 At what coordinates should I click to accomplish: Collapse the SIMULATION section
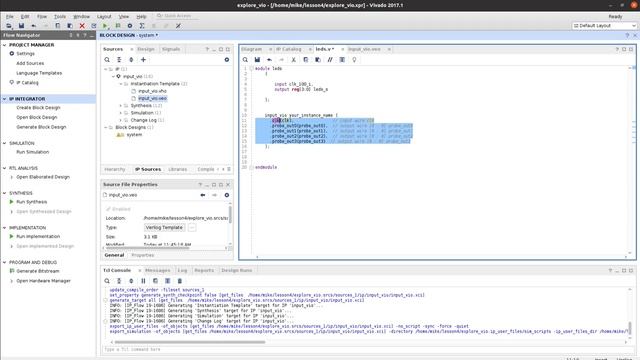click(4, 143)
